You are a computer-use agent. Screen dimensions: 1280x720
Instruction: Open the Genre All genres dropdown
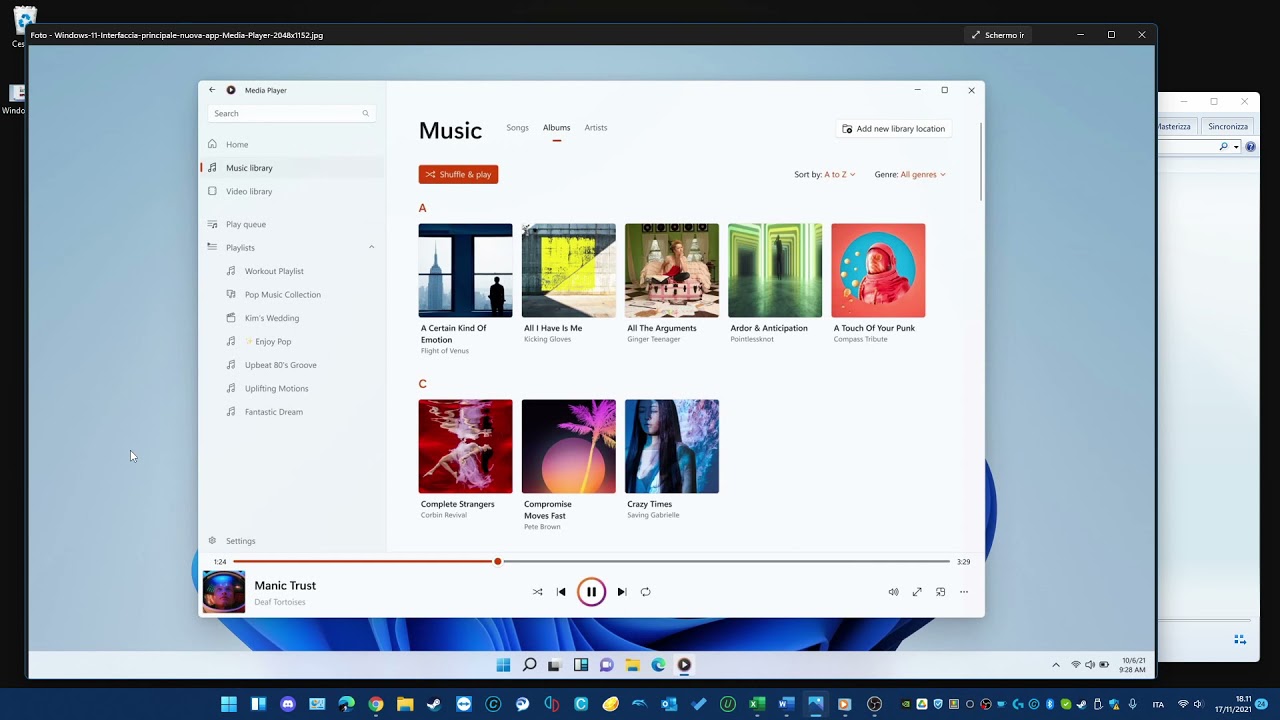click(x=910, y=174)
